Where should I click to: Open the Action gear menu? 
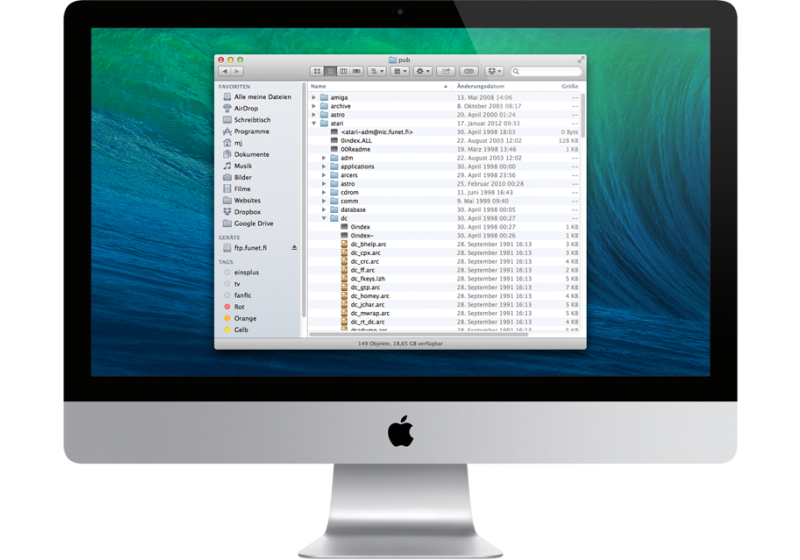[x=423, y=71]
